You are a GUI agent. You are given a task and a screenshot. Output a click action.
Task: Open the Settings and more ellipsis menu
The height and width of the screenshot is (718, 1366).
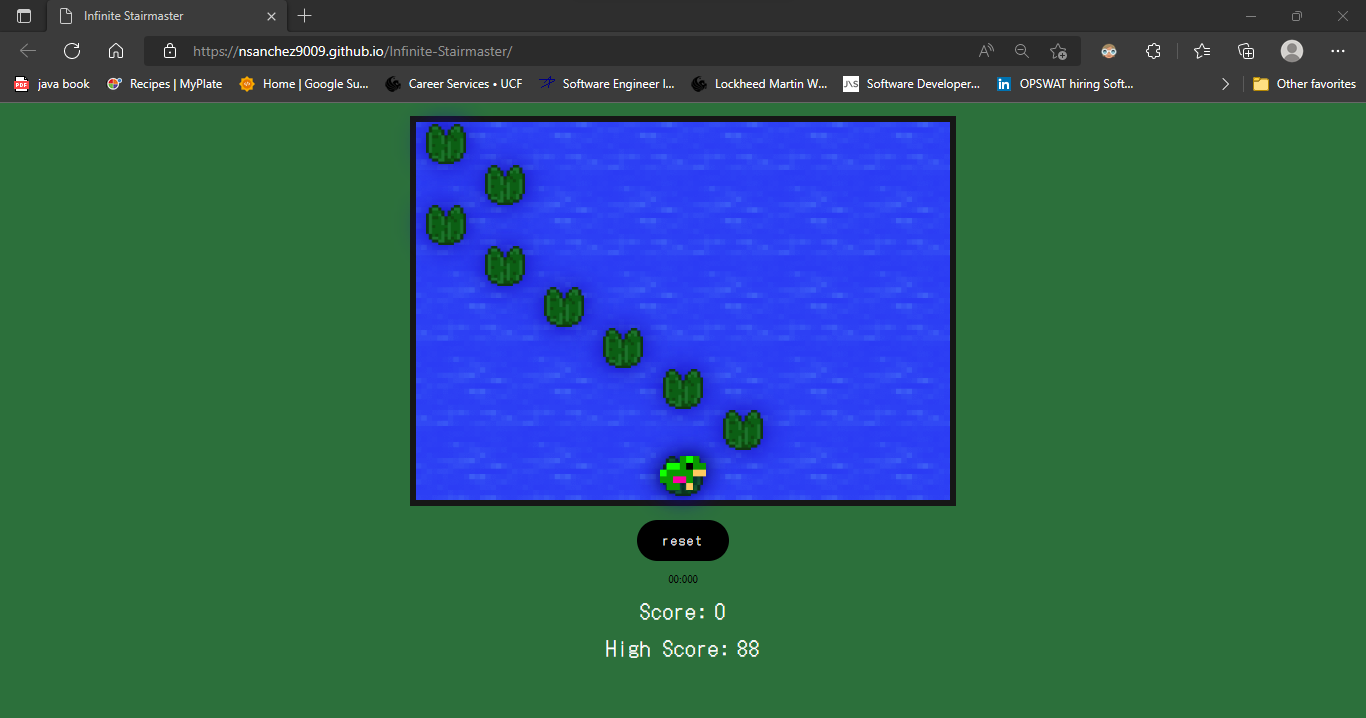(1338, 51)
